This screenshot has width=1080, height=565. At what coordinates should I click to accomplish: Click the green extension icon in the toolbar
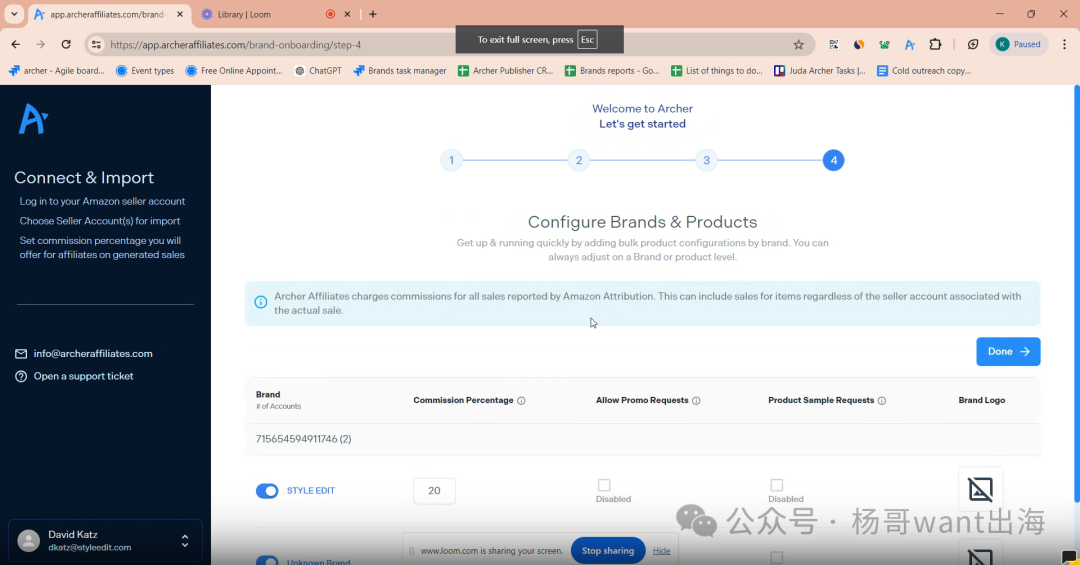click(884, 45)
